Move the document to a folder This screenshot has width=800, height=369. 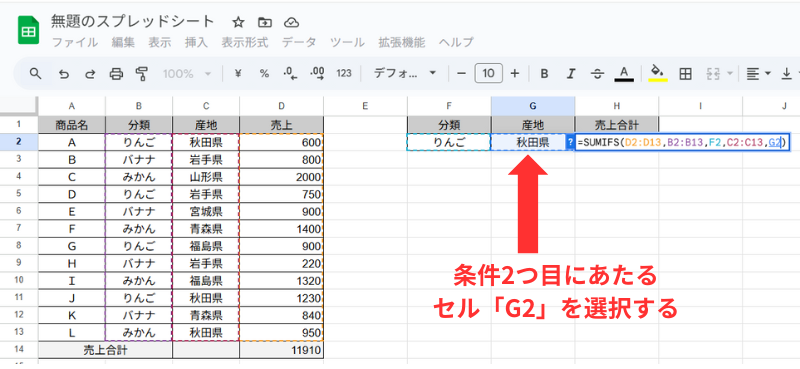pyautogui.click(x=265, y=22)
